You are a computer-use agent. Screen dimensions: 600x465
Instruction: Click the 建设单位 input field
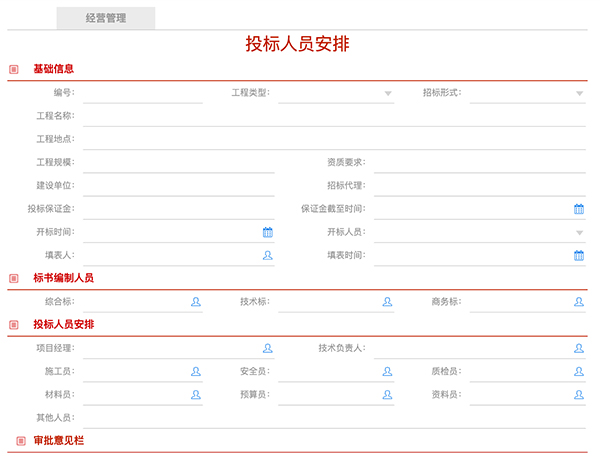pos(179,186)
